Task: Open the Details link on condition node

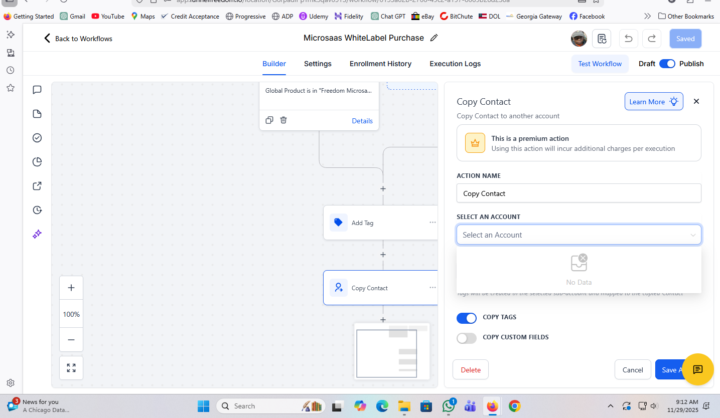Action: (x=362, y=121)
